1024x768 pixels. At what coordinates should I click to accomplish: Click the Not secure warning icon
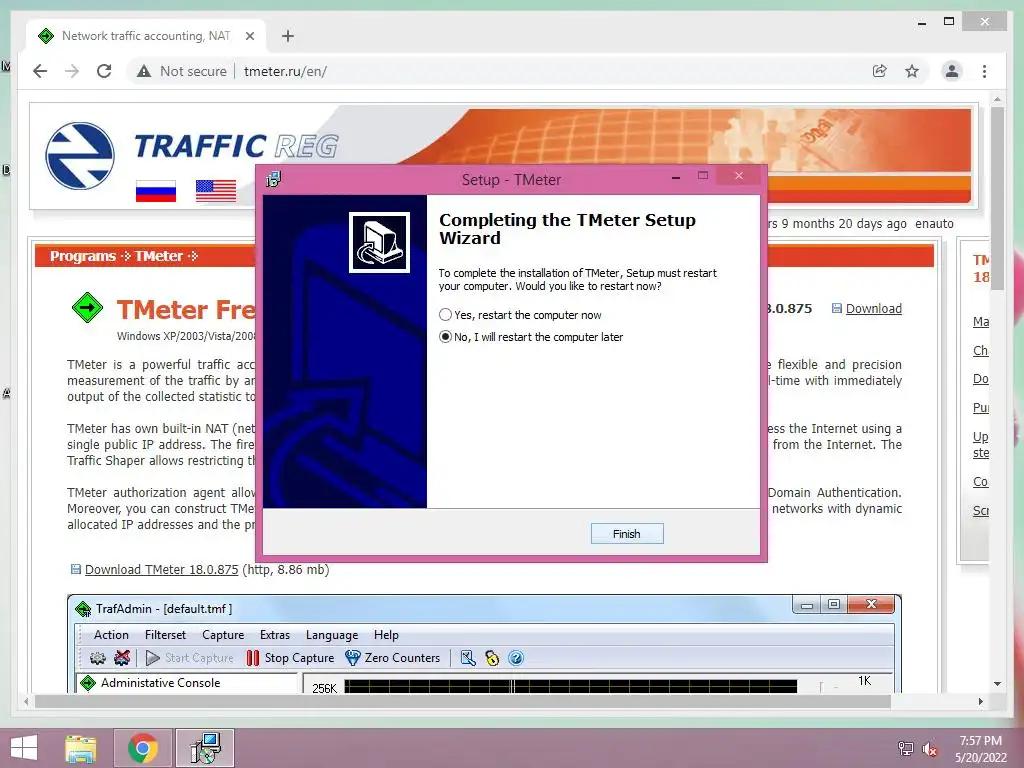(144, 71)
